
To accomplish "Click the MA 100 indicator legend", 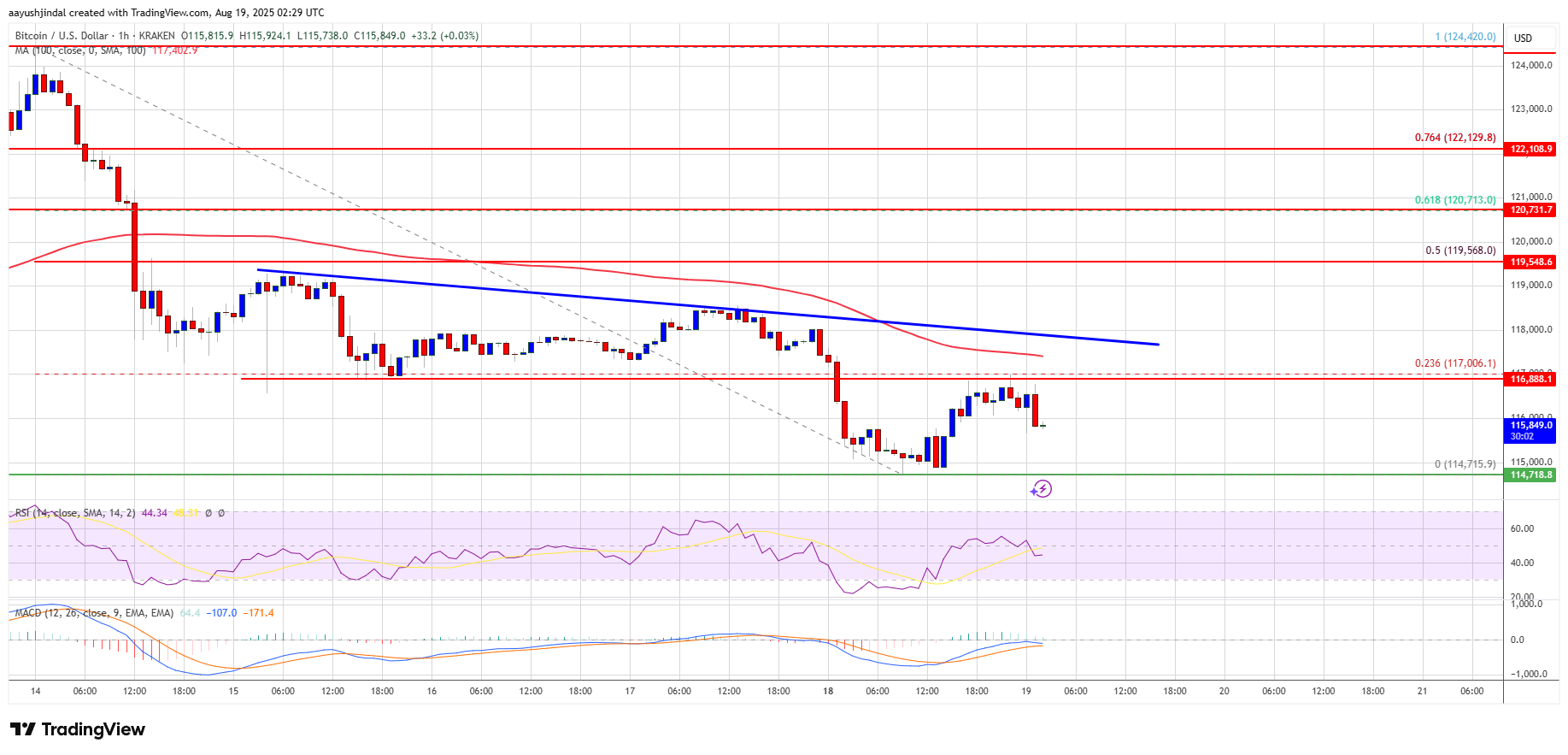I will tap(80, 50).
